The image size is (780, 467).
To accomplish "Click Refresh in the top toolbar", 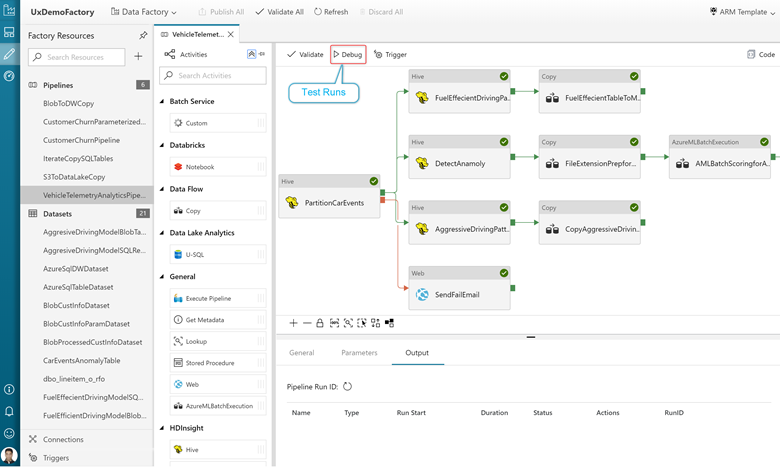I will coord(331,12).
